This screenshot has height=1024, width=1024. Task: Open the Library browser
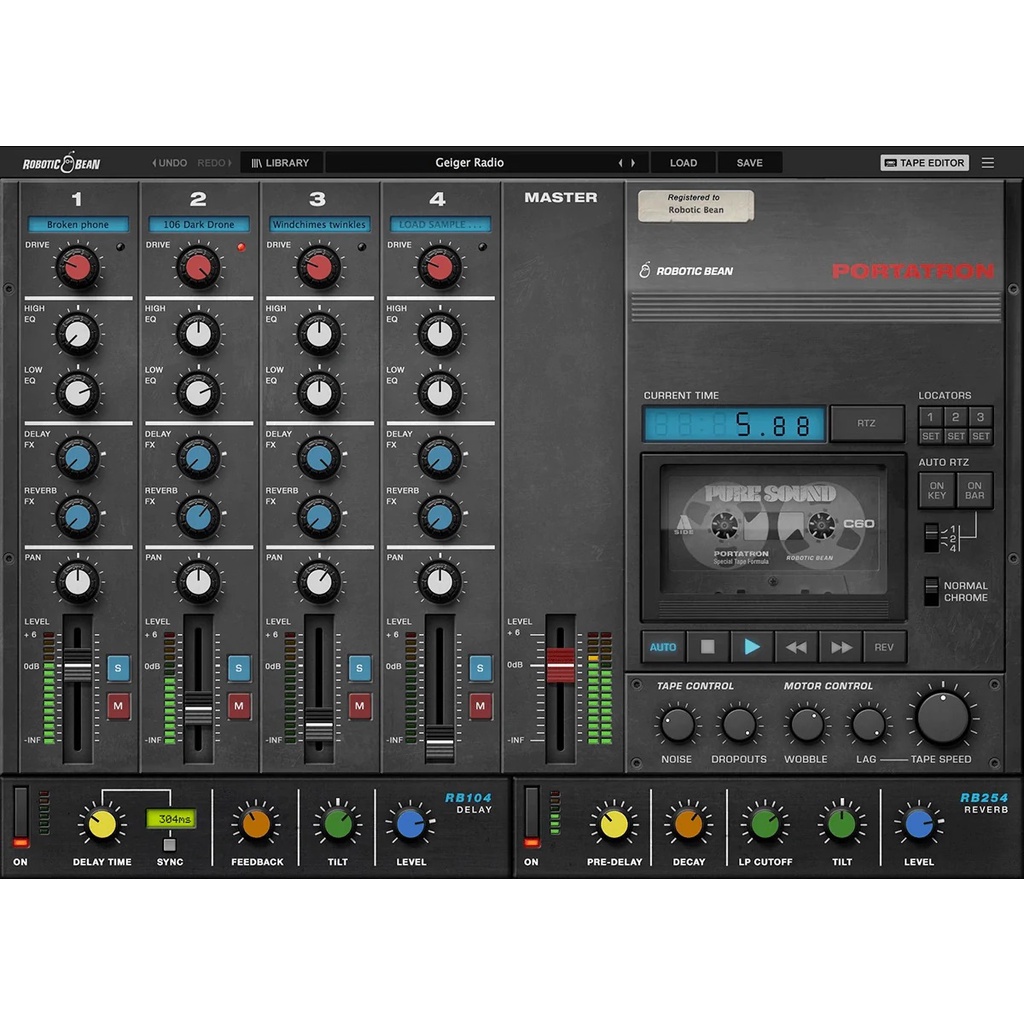[x=280, y=163]
